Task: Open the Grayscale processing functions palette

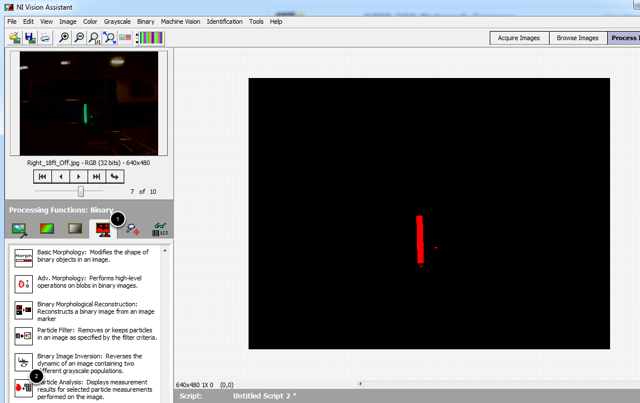Action: click(x=75, y=229)
